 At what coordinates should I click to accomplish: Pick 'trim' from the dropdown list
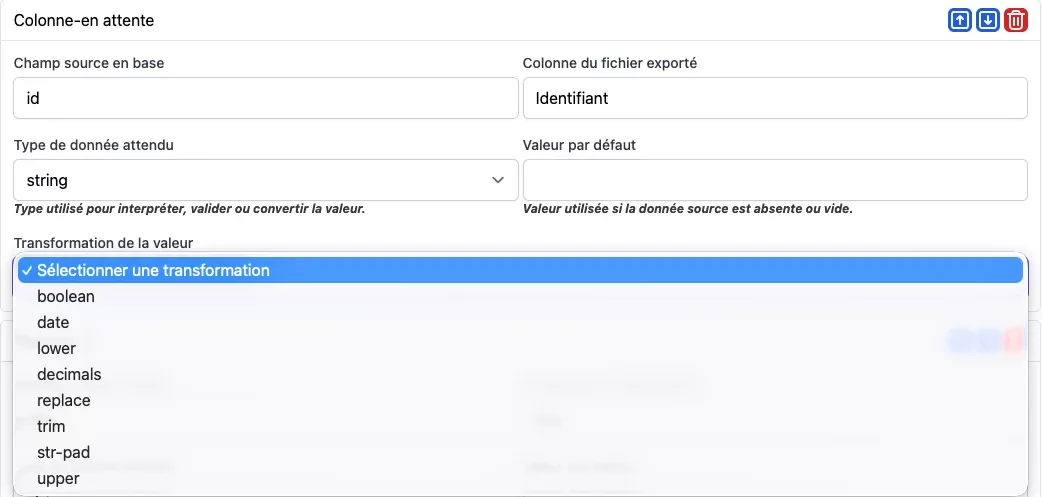pos(51,427)
